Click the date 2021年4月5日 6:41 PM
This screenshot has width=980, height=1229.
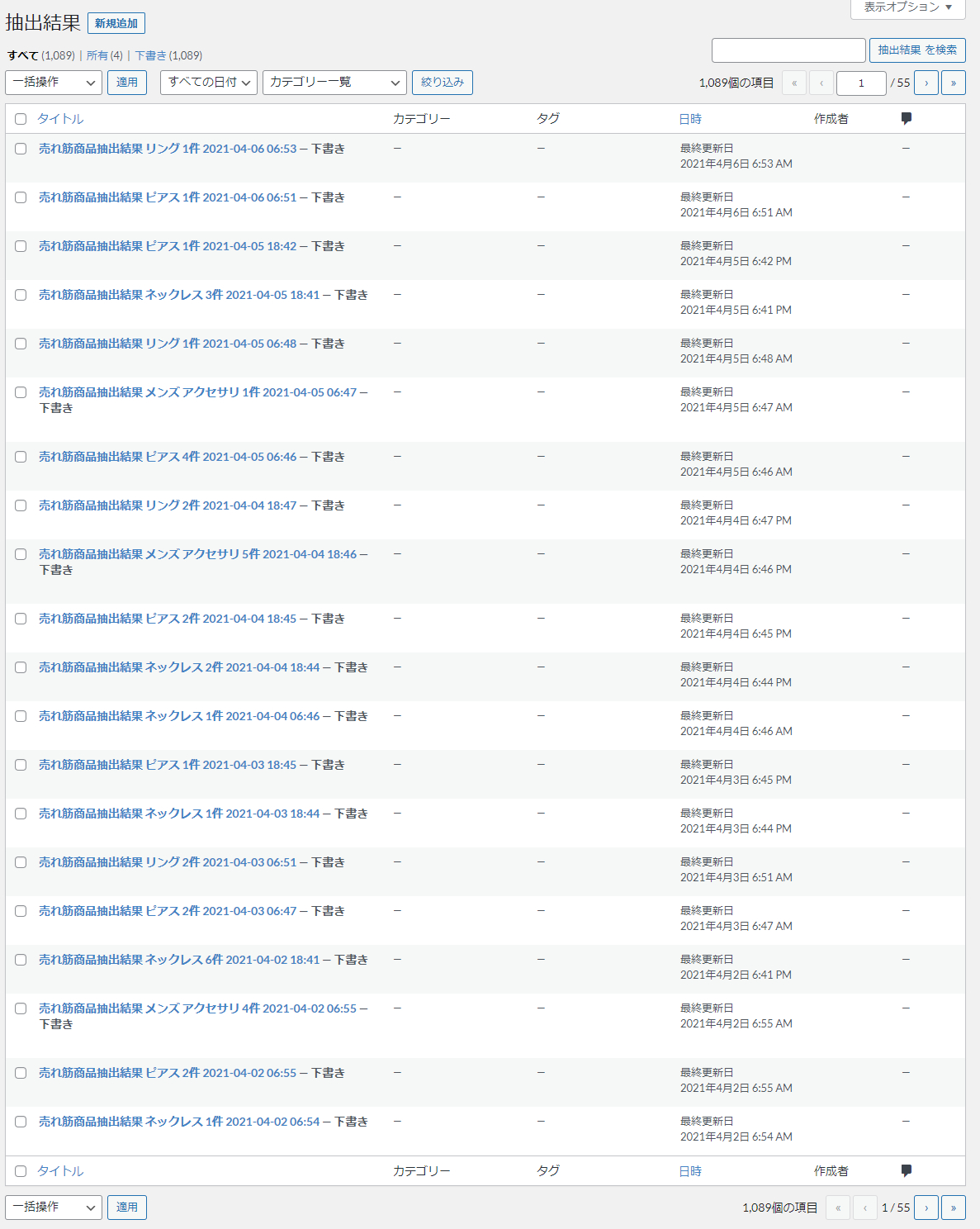[x=736, y=310]
